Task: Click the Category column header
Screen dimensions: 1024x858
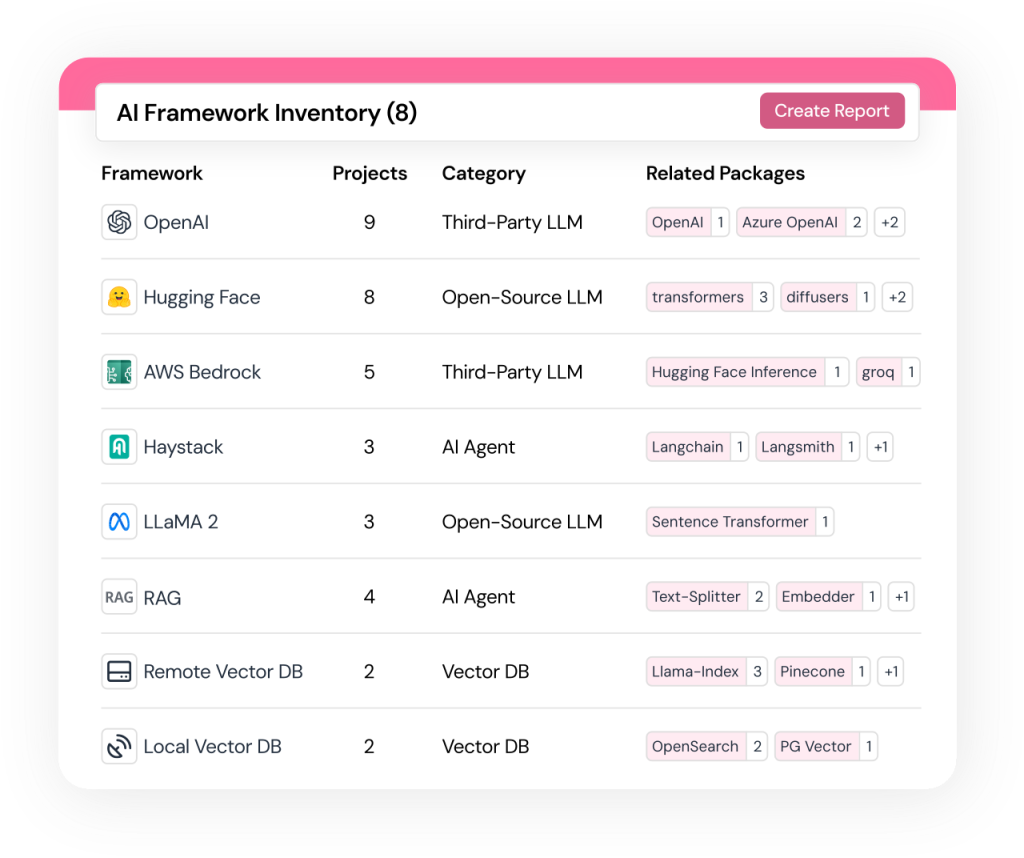Action: (483, 173)
